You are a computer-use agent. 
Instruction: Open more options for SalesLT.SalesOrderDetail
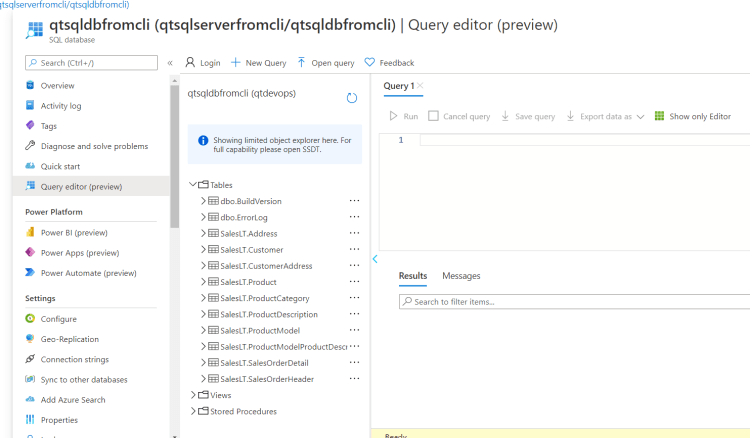354,362
